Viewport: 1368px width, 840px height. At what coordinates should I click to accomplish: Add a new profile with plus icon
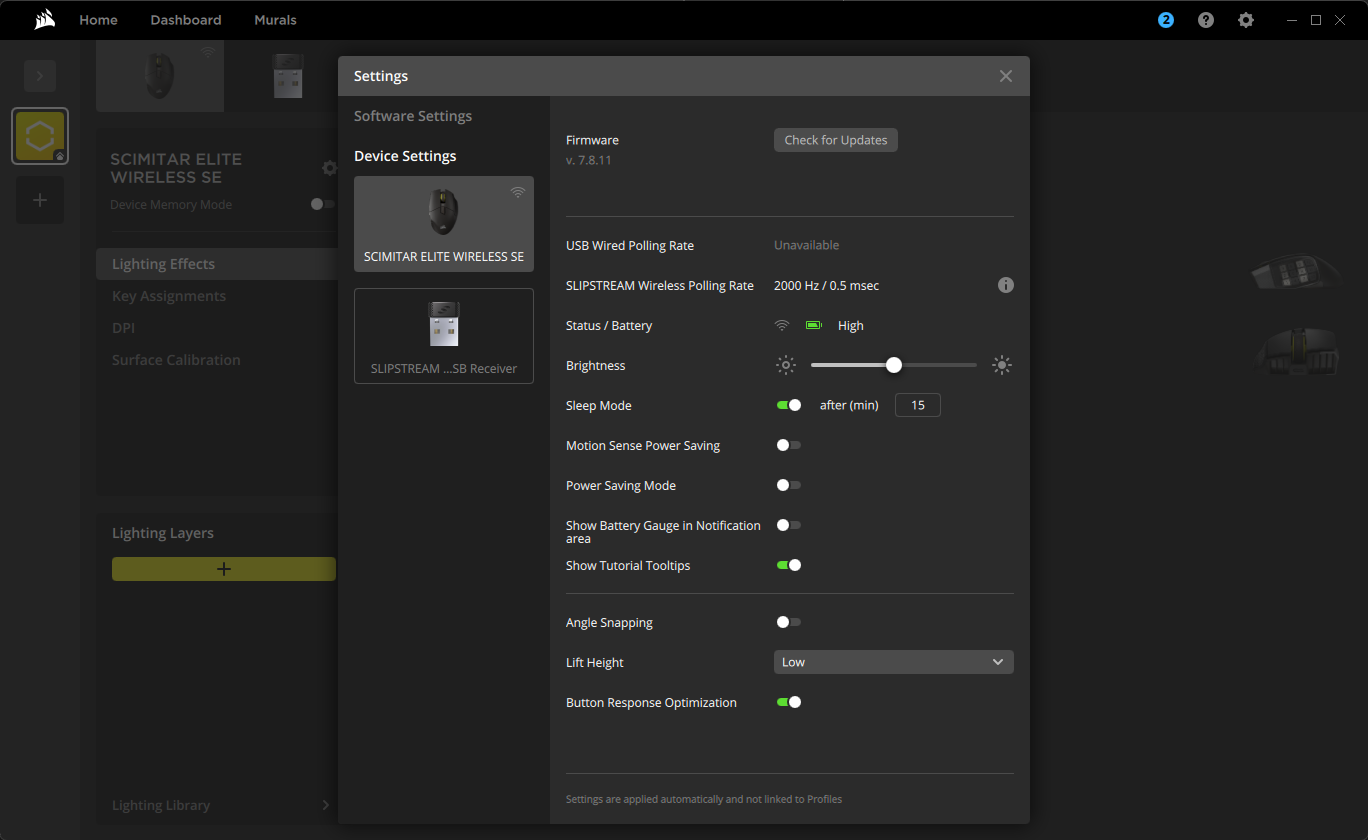tap(40, 200)
